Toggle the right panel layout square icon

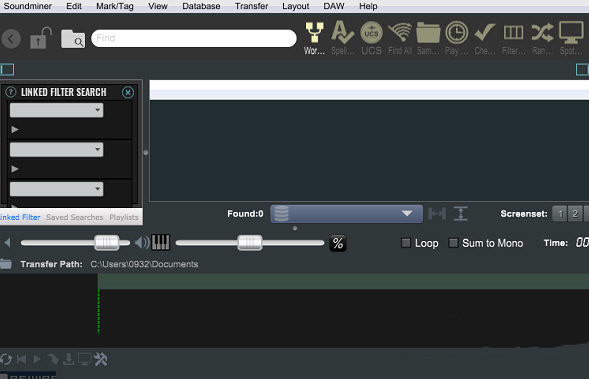point(582,69)
